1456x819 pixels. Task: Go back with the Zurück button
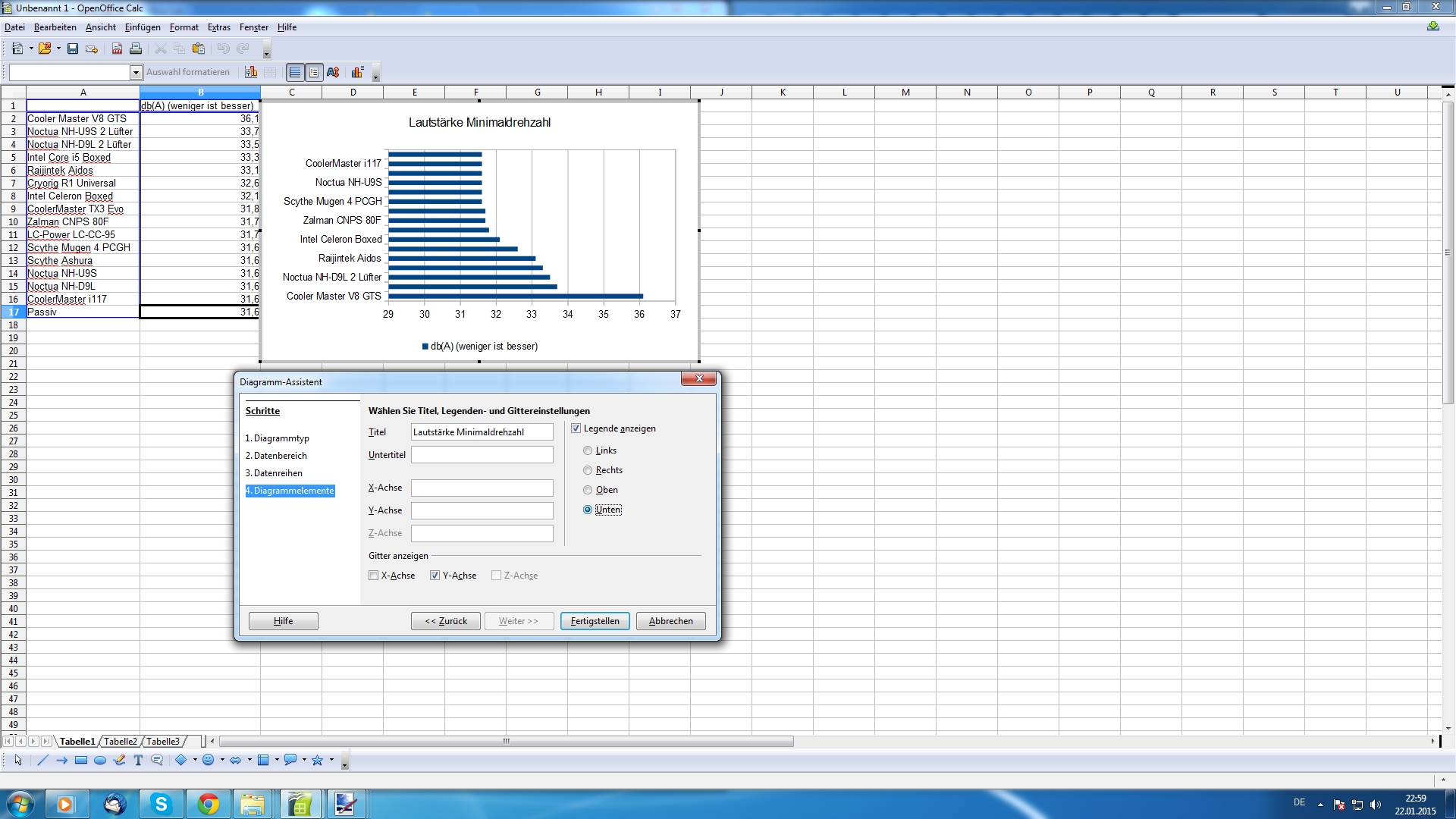pyautogui.click(x=446, y=621)
